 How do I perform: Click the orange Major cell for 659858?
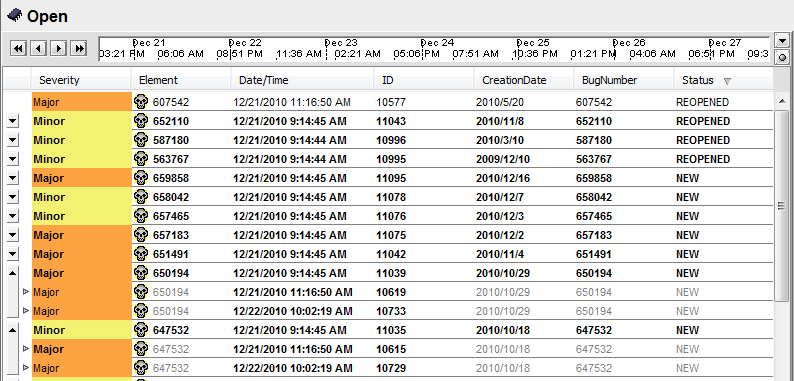click(x=82, y=178)
